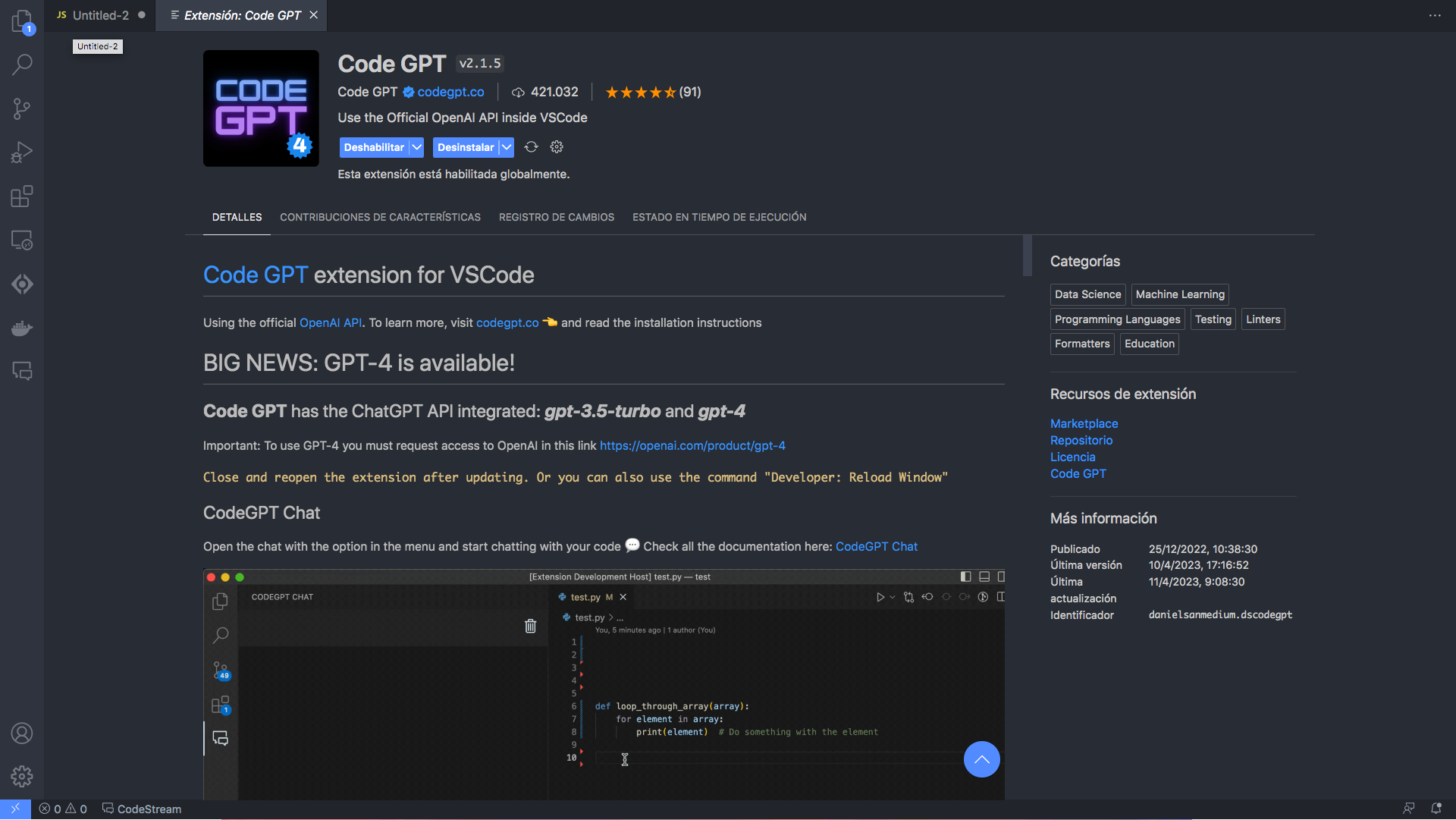
Task: Click the blue scroll-to-top arrow button
Action: [x=981, y=759]
